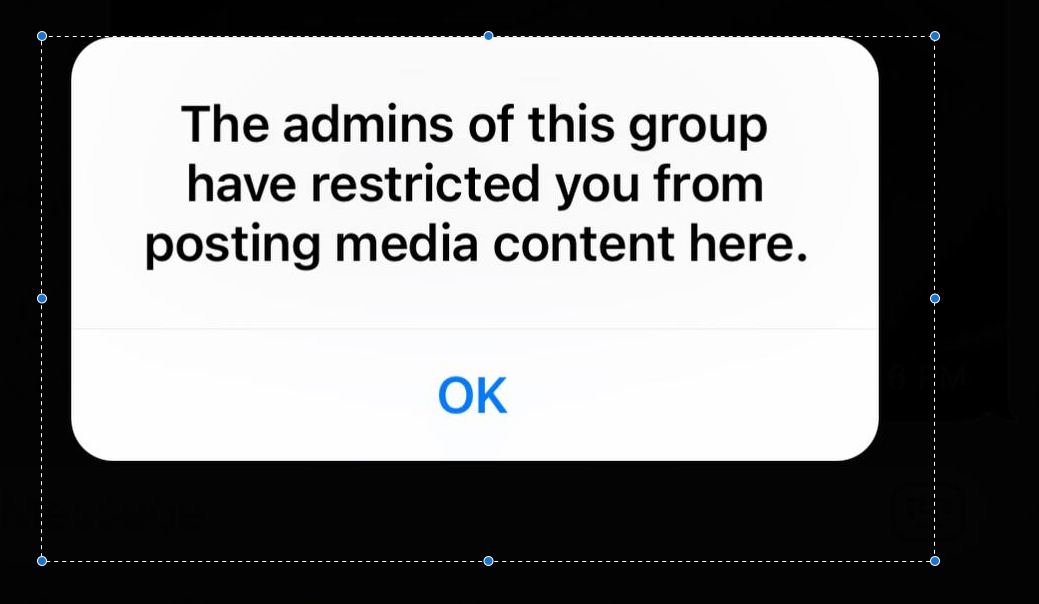Image resolution: width=1039 pixels, height=604 pixels.
Task: Click the middle-right edge selection handle
Action: (x=935, y=299)
